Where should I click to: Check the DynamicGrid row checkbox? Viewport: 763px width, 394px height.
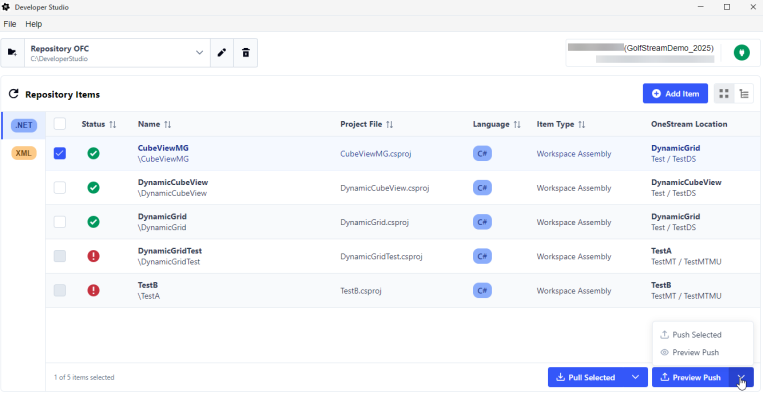coord(60,222)
